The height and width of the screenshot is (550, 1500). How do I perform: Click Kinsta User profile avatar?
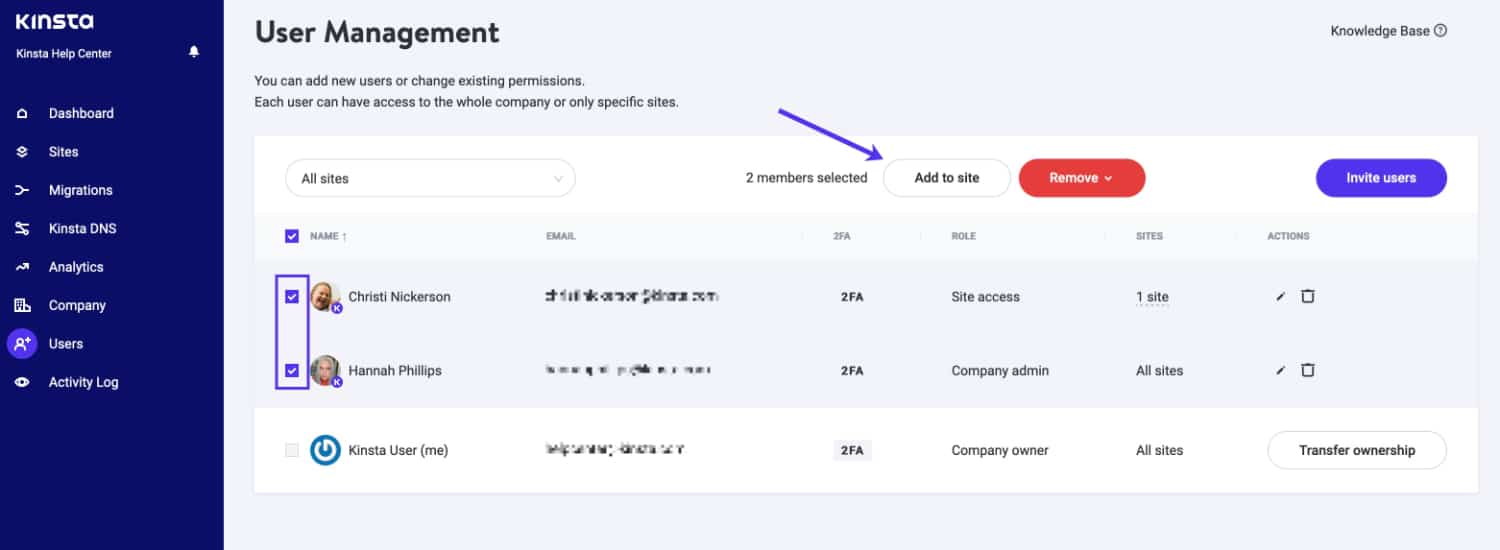tap(325, 450)
